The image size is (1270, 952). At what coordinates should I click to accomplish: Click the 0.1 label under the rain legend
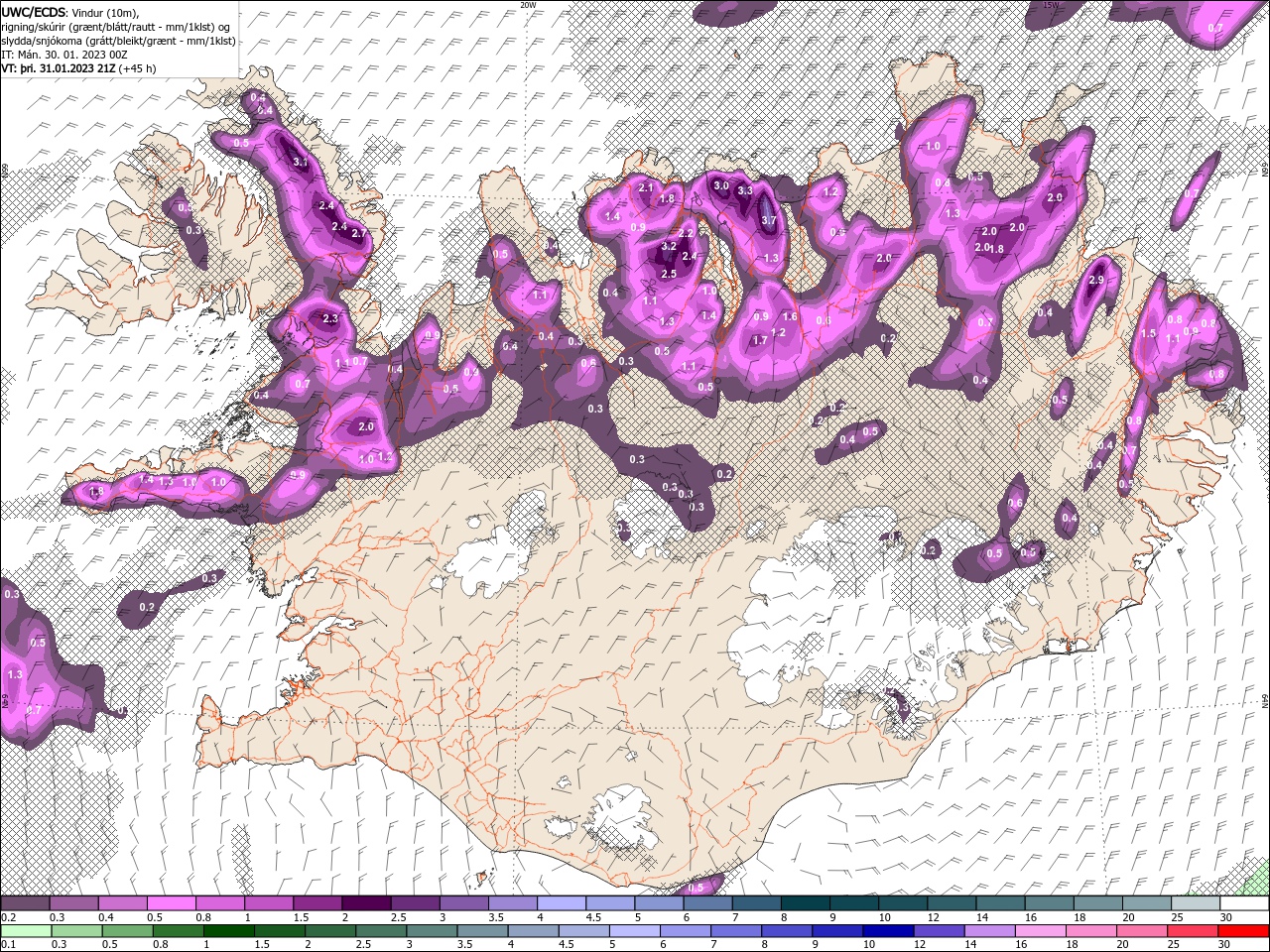[9, 944]
